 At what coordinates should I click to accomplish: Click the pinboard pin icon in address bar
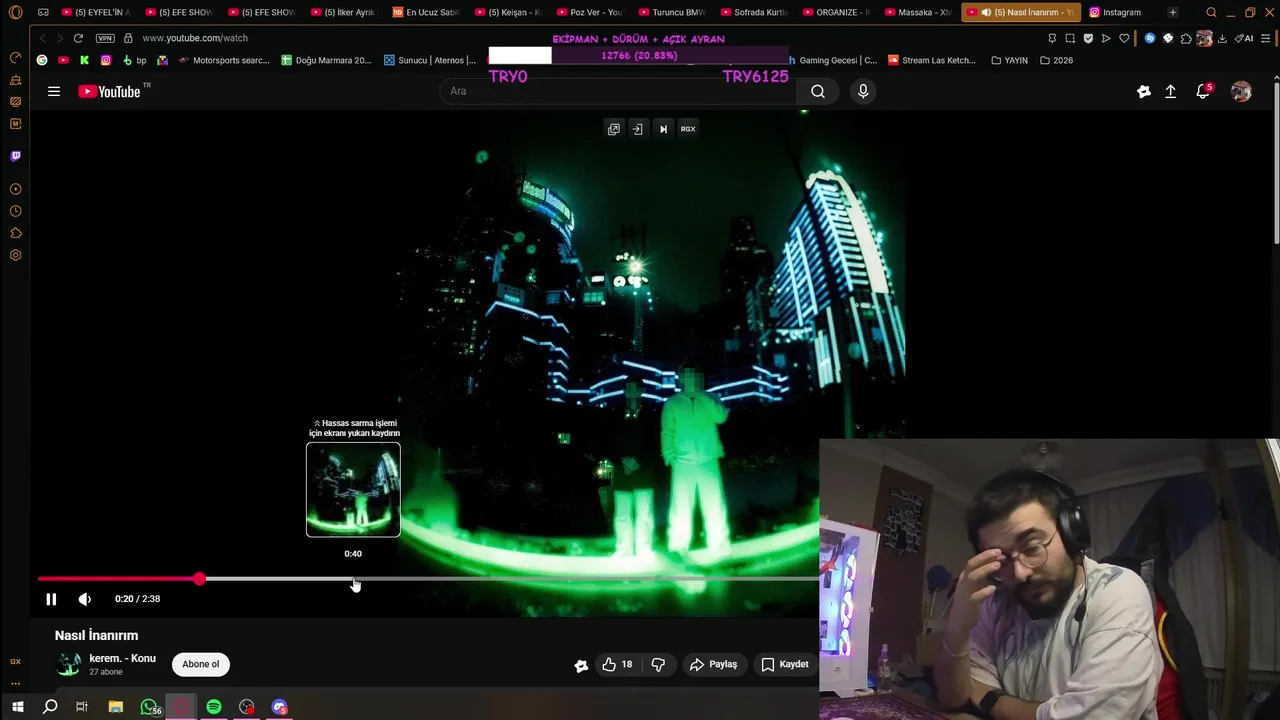(x=1052, y=38)
